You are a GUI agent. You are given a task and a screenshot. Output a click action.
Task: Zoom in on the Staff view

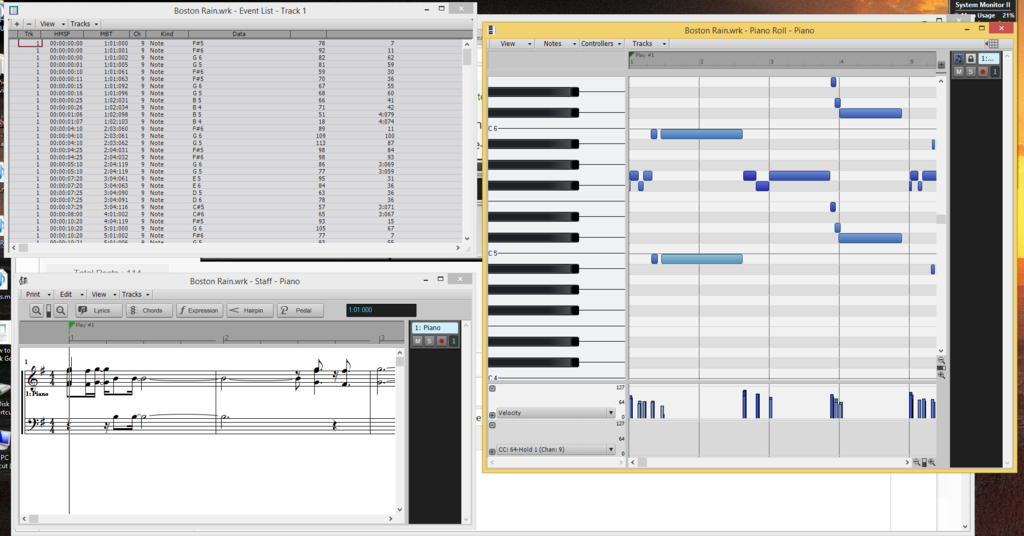36,311
